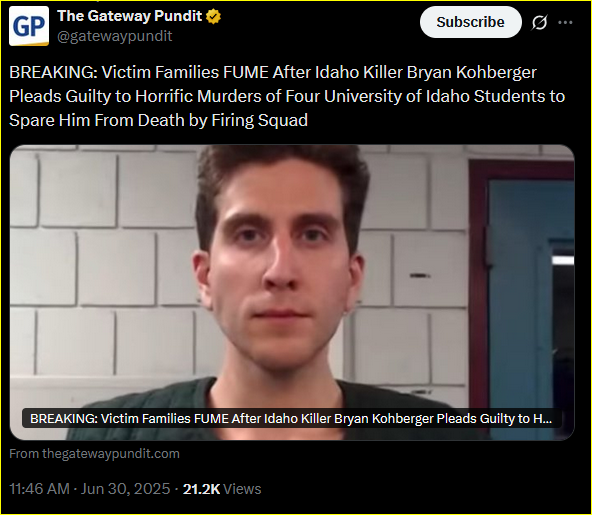Screen dimensions: 592x515
Task: Click the Bryan Kohberger name in post text
Action: (472, 72)
